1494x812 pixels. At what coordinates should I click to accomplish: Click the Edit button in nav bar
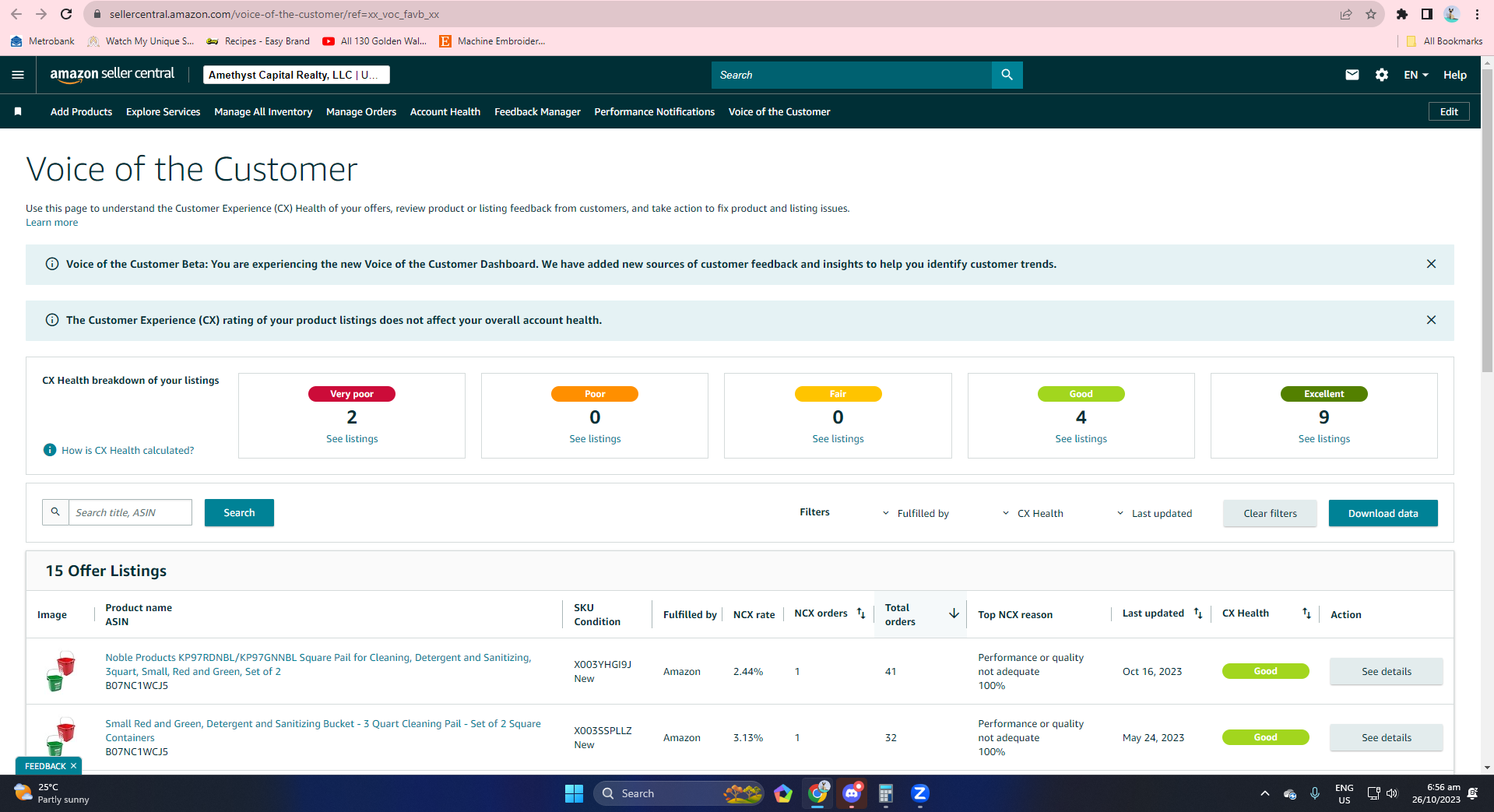(1449, 111)
